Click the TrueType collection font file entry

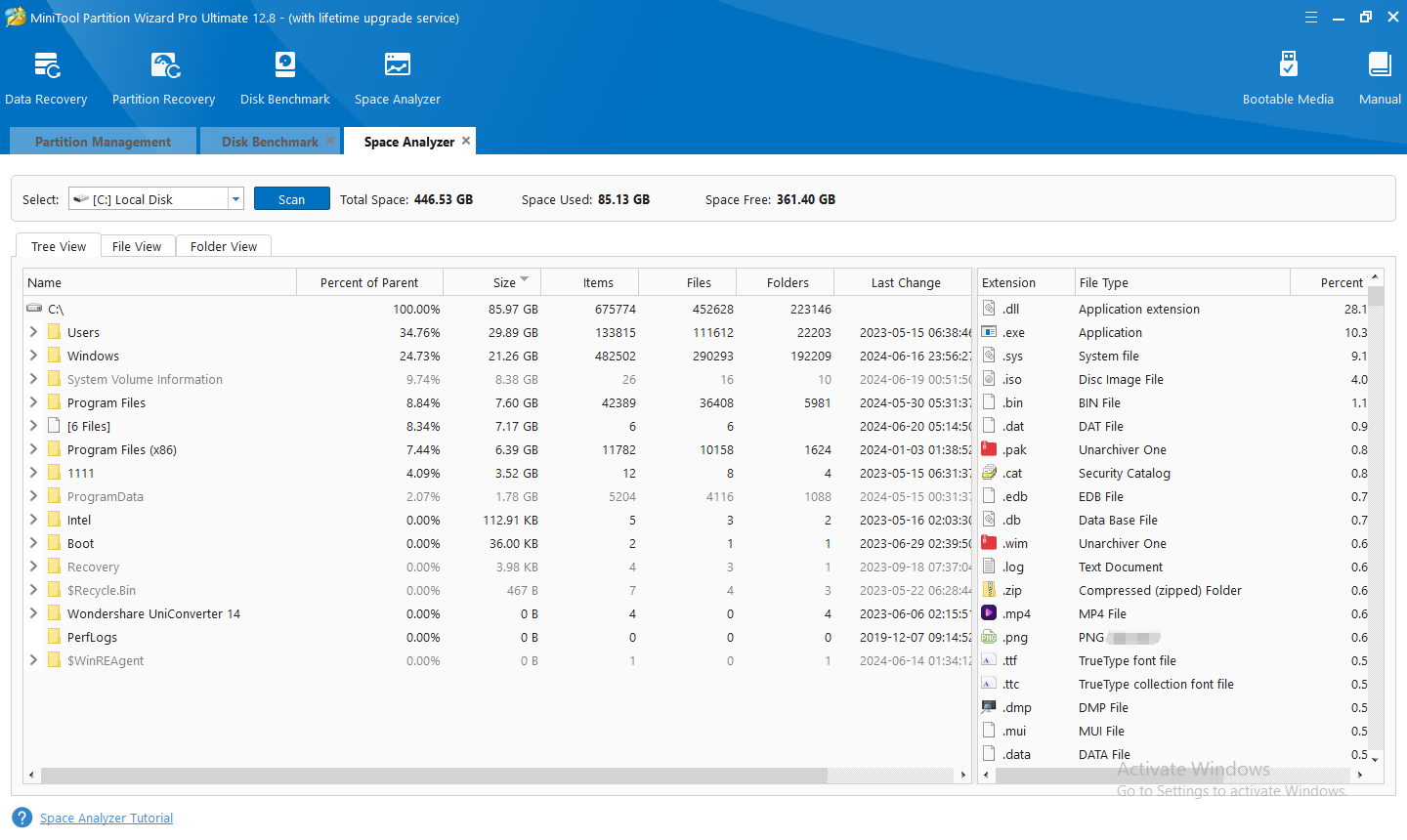1156,684
